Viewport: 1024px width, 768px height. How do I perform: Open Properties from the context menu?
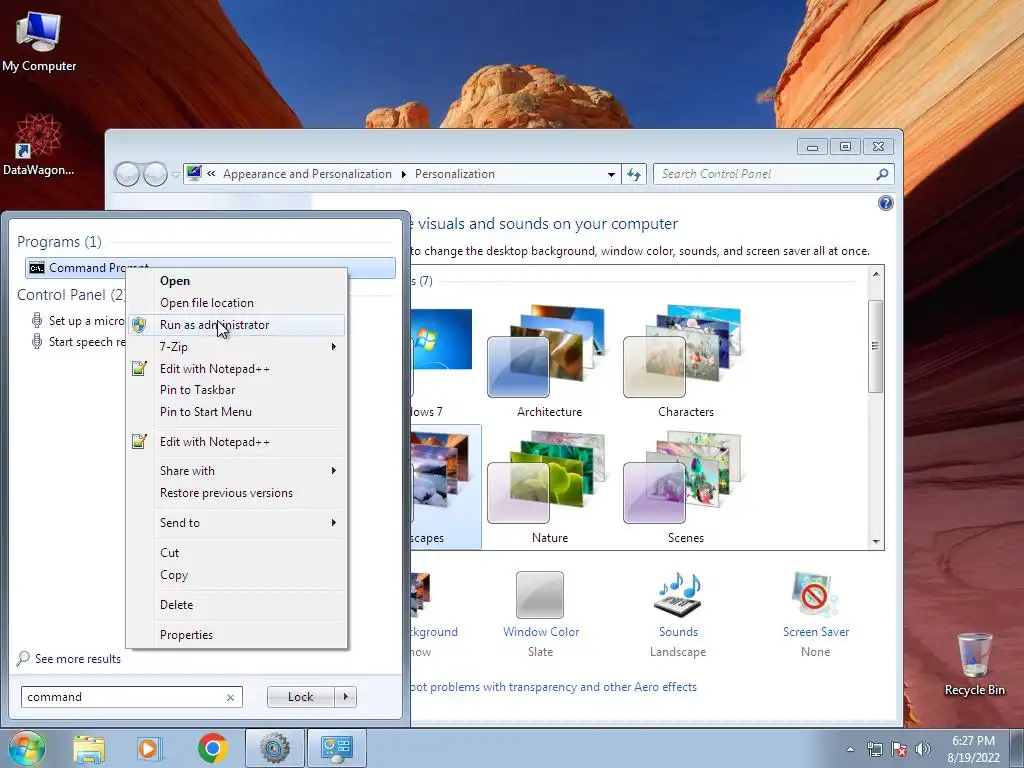[x=237, y=635]
